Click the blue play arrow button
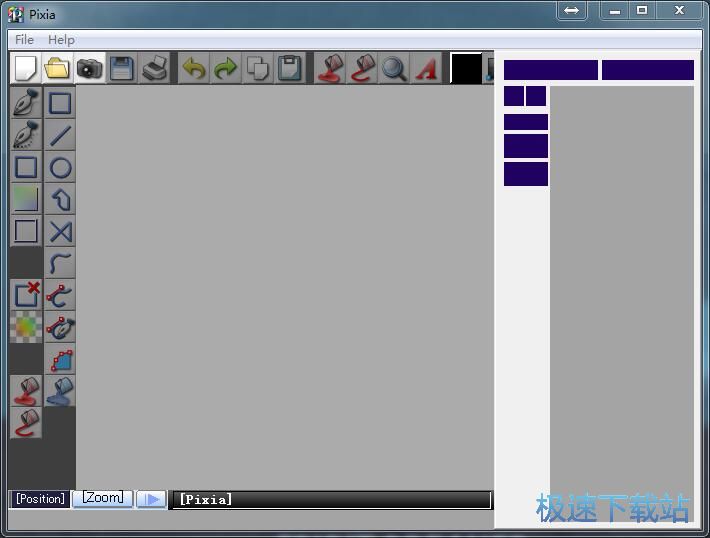Viewport: 710px width, 538px height. [x=151, y=499]
